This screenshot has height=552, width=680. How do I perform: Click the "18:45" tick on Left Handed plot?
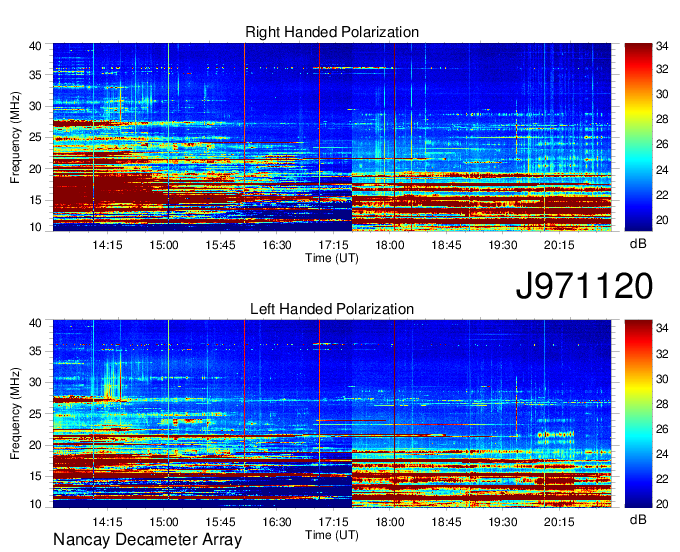pyautogui.click(x=446, y=522)
